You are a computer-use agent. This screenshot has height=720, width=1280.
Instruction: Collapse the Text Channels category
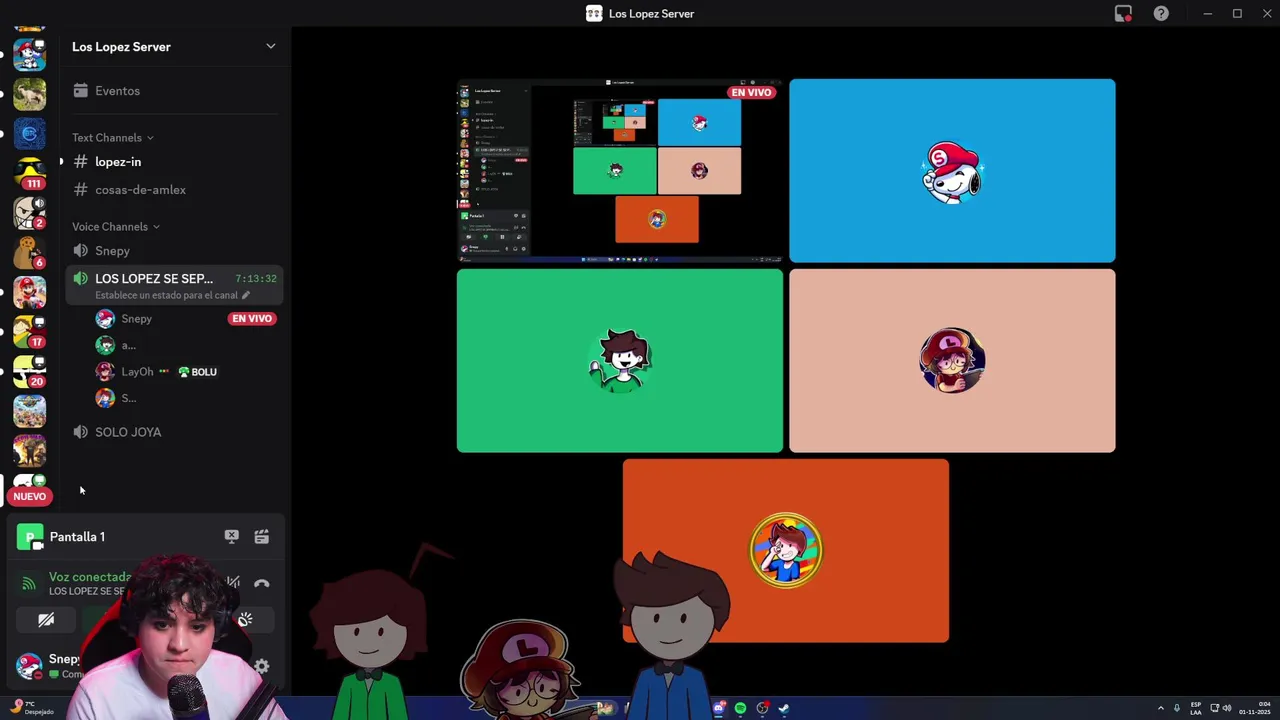[x=112, y=138]
